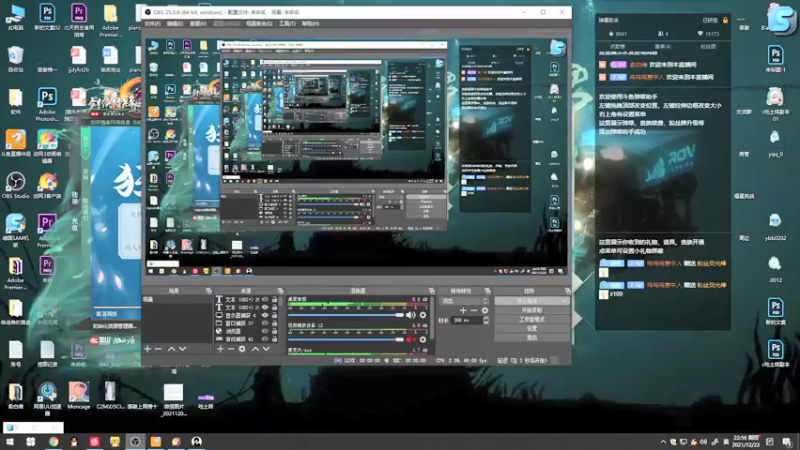
Task: Toggle visibility of first 文本 source
Action: (265, 299)
